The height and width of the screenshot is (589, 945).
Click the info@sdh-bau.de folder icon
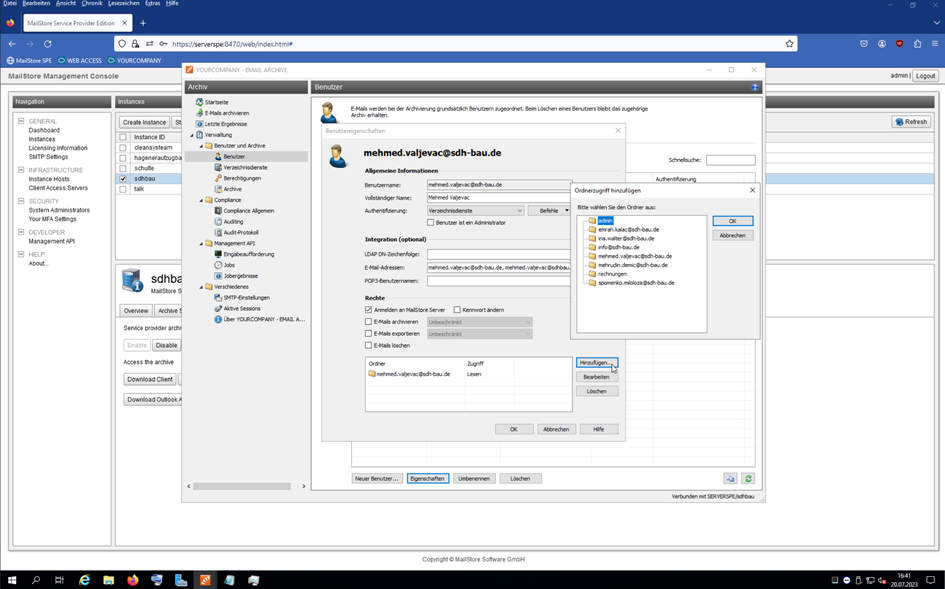click(x=592, y=247)
